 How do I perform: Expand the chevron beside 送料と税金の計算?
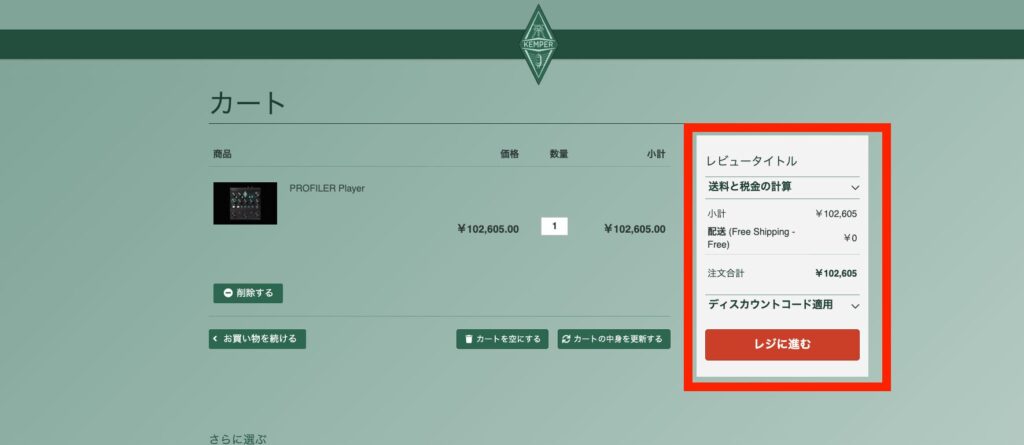tap(855, 188)
